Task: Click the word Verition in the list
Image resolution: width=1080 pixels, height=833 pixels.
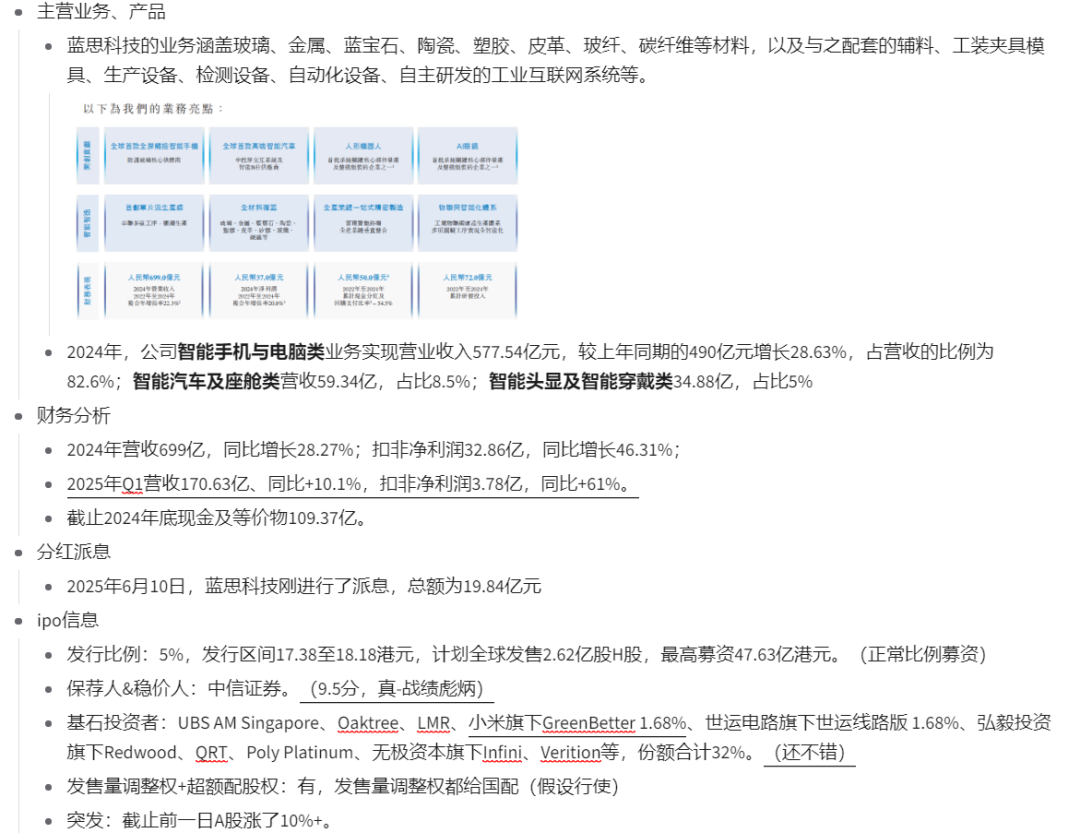Action: click(x=570, y=753)
